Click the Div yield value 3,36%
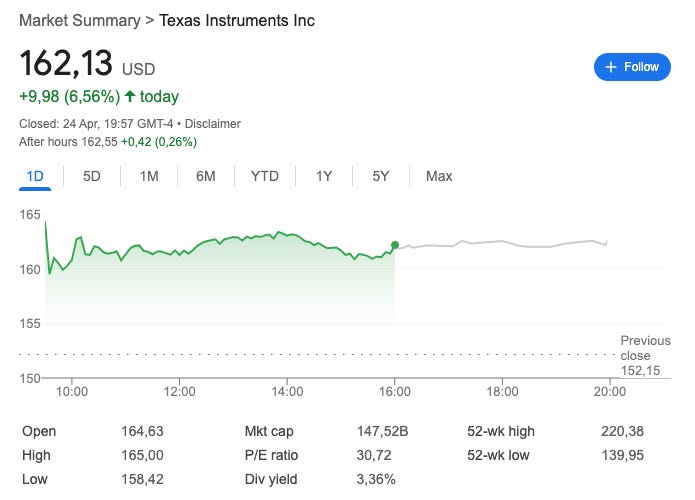 (x=376, y=479)
